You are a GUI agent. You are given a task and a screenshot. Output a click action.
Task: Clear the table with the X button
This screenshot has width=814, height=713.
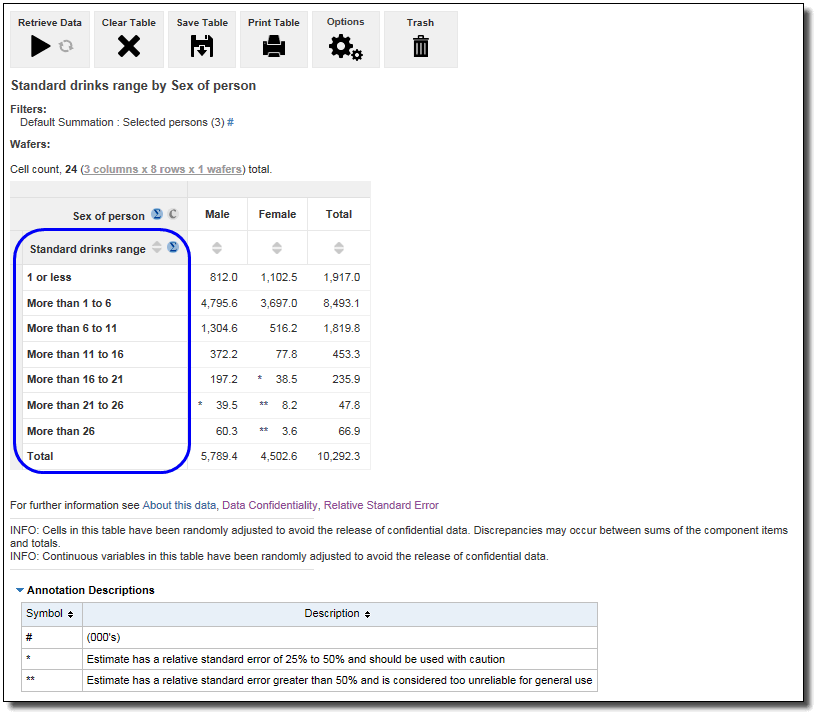point(128,46)
